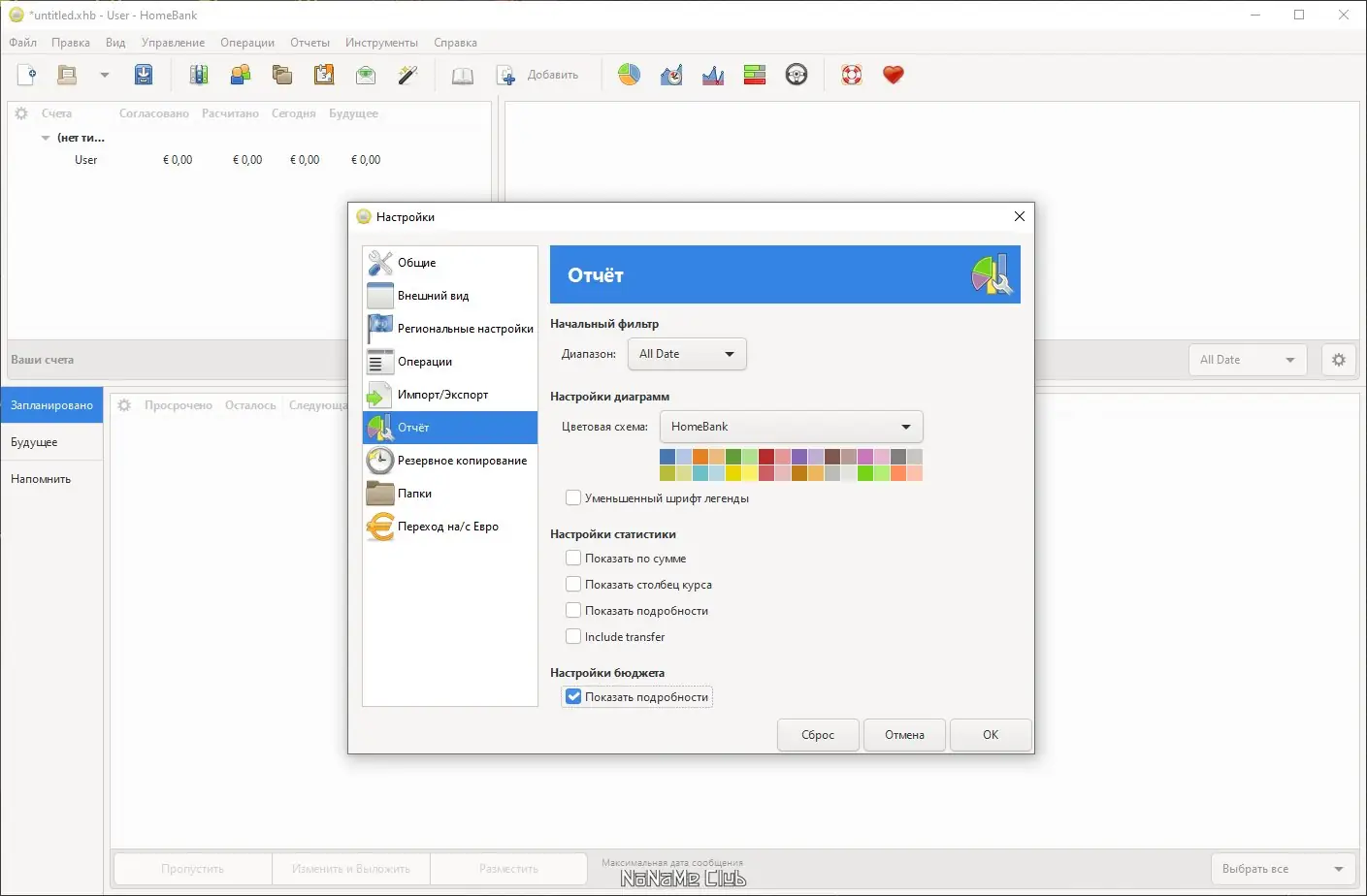Open the Accounts manager (books icon)

(x=199, y=75)
